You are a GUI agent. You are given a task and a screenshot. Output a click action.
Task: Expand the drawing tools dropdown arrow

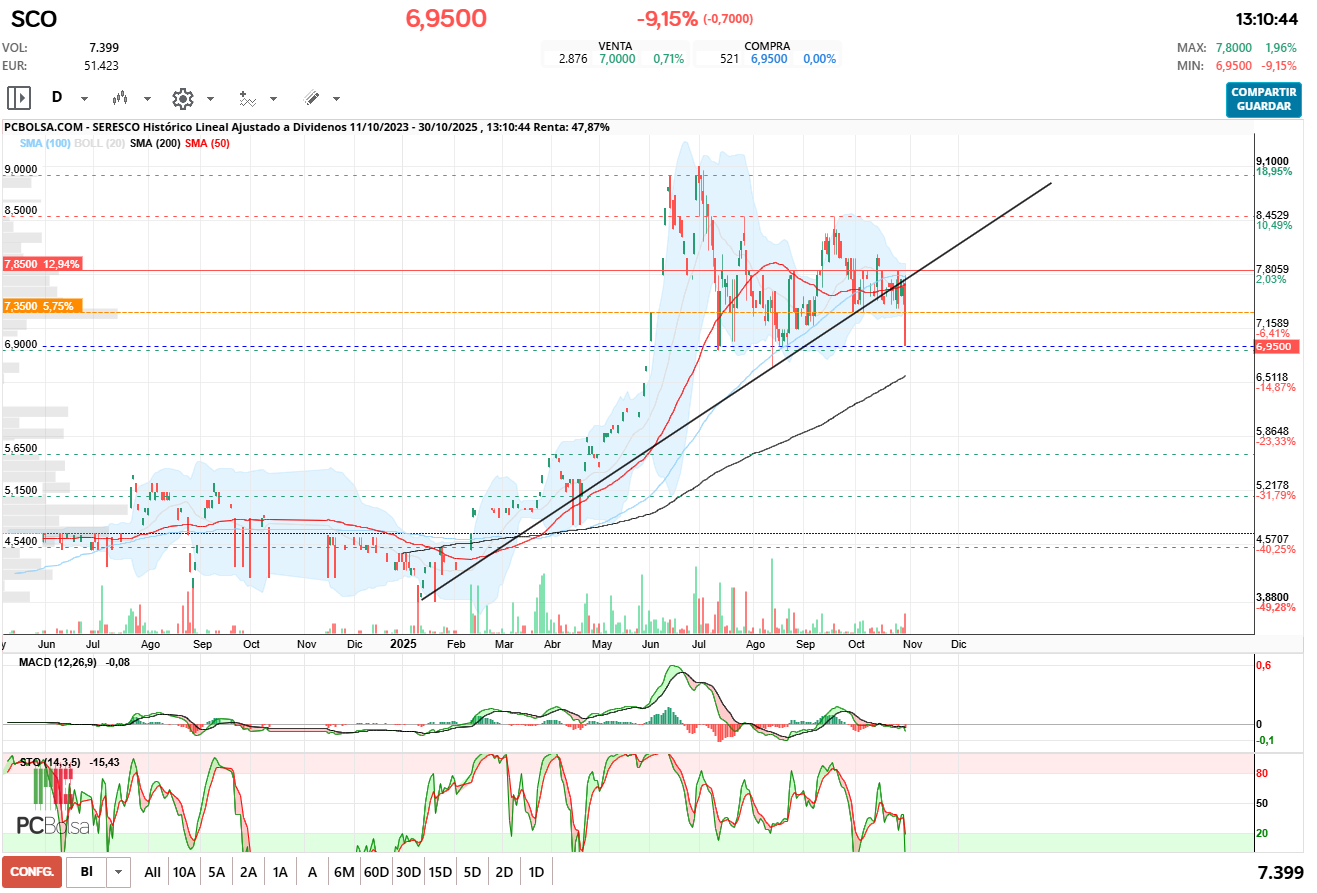tap(336, 99)
